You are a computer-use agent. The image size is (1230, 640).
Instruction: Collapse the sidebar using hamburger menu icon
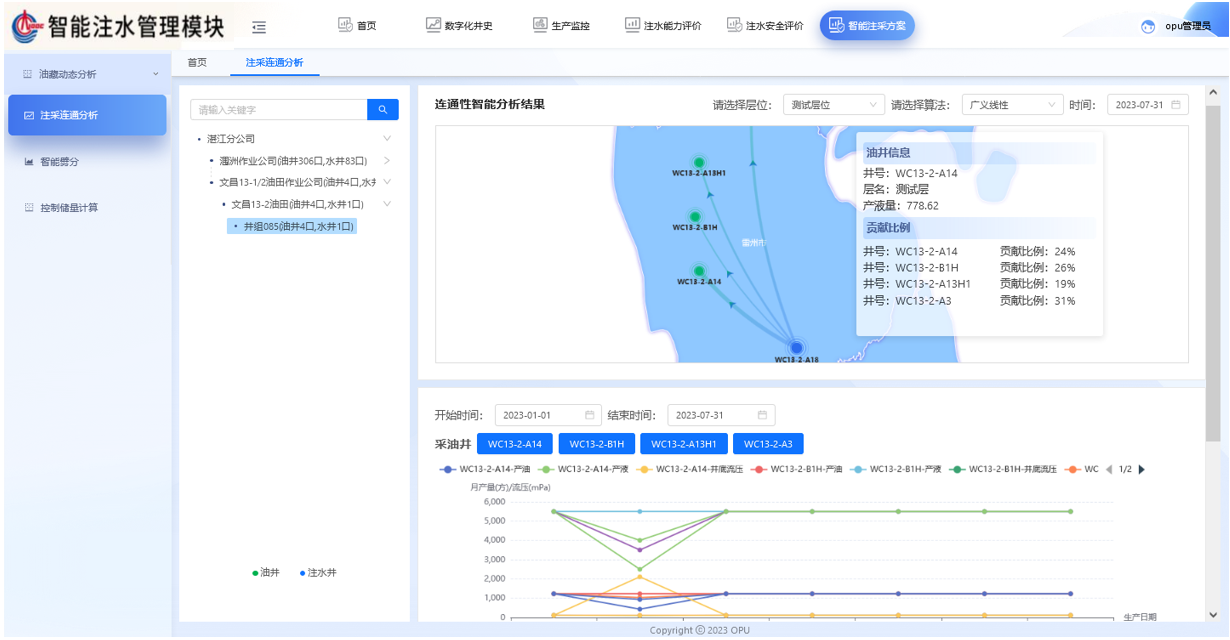[259, 26]
